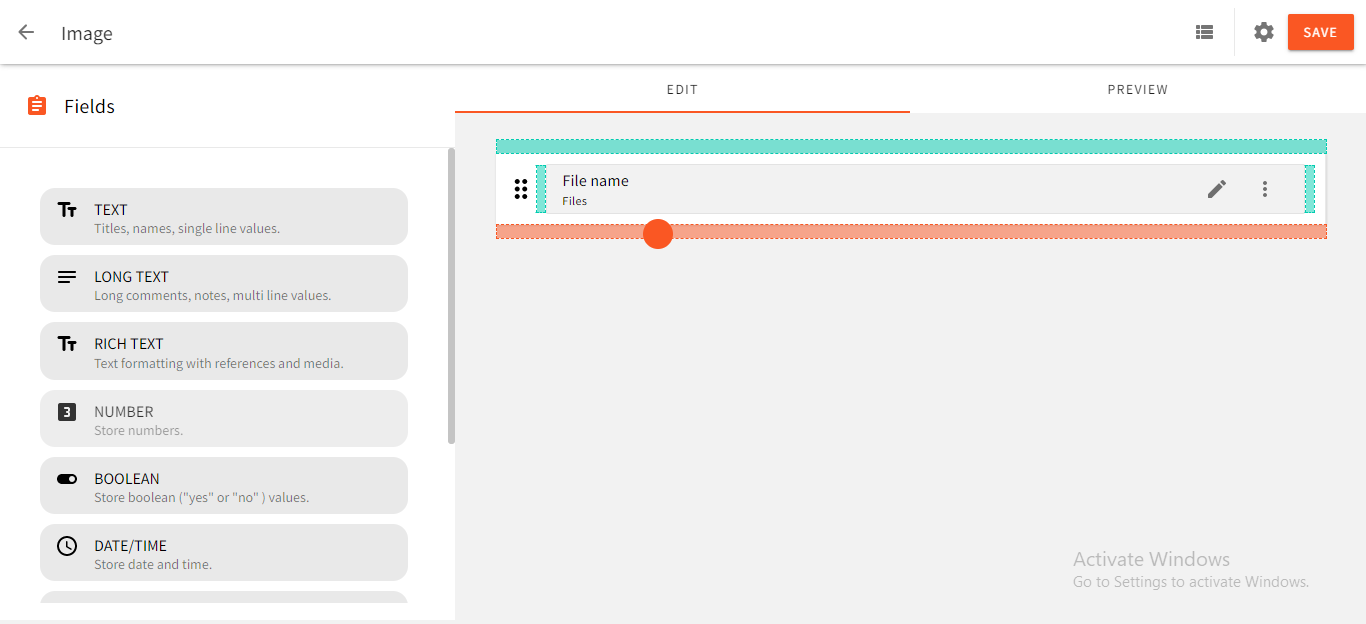Add a Text field from the list
1366x624 pixels.
tap(224, 217)
